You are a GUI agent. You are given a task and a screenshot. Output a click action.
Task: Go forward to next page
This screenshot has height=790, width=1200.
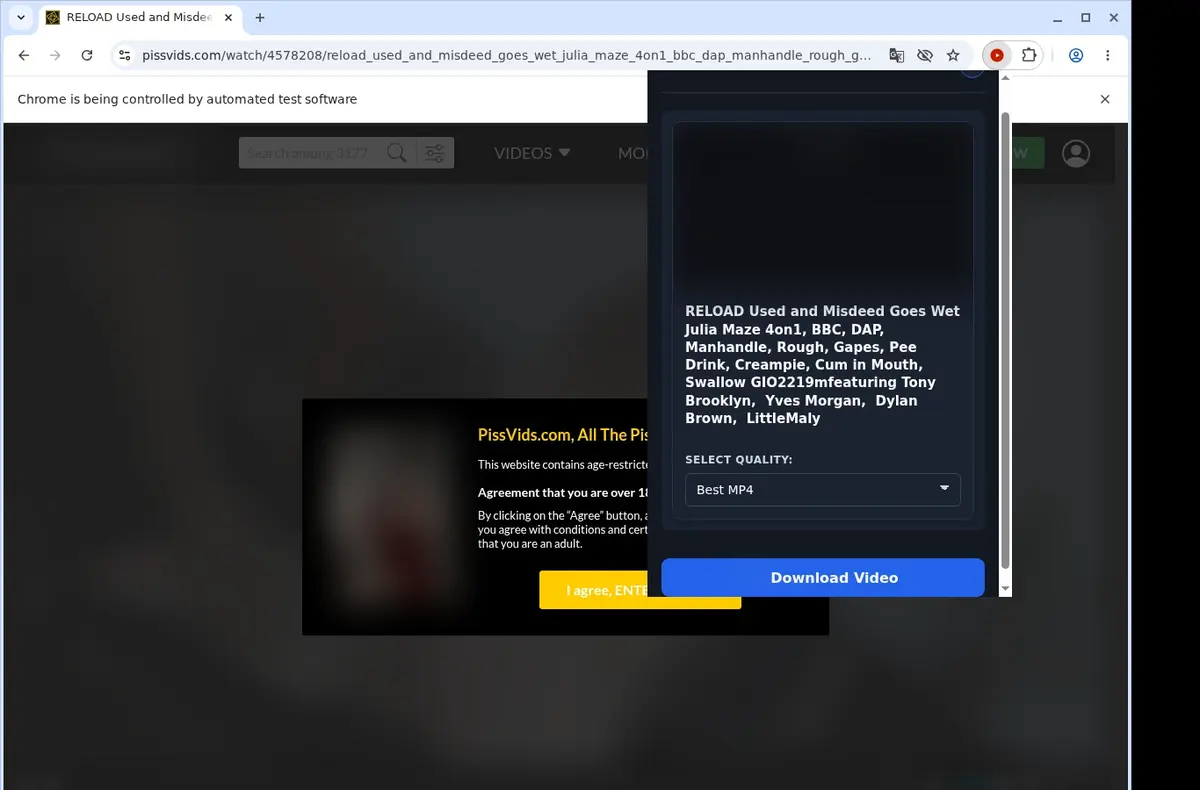(x=55, y=56)
